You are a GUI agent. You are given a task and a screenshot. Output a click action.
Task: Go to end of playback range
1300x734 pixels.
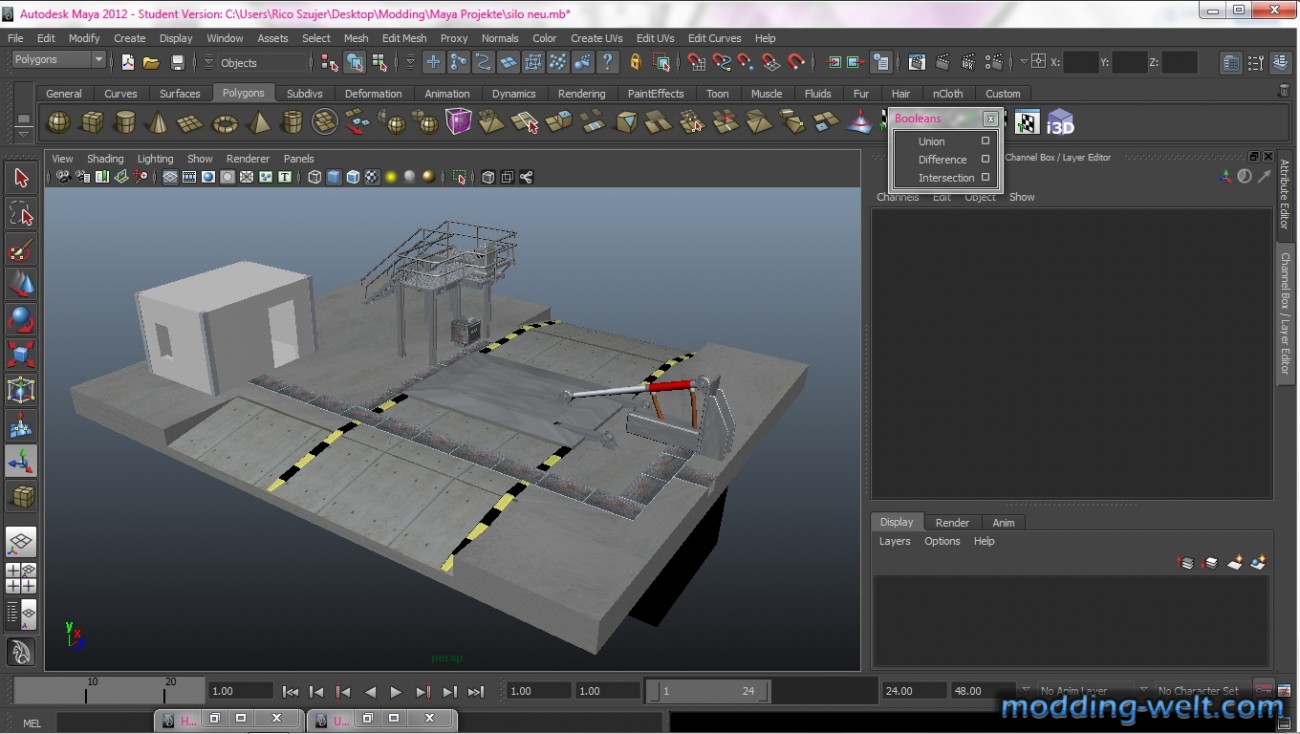coord(476,691)
